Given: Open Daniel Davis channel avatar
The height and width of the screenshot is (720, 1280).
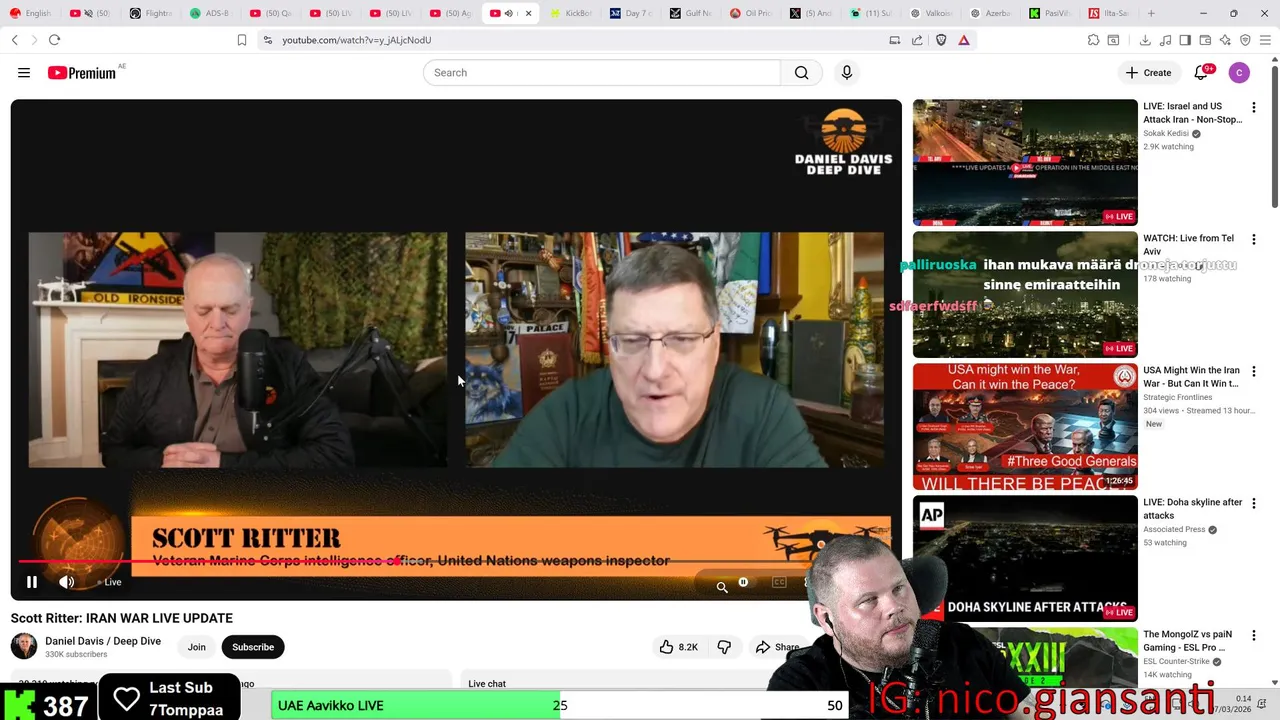Looking at the screenshot, I should (x=24, y=646).
